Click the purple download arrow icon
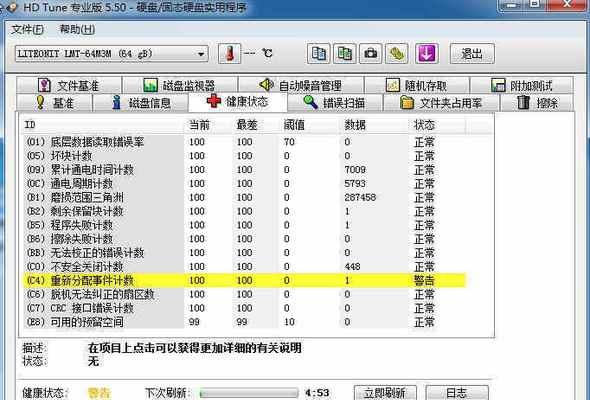Viewport: 590px width, 400px height. (x=426, y=53)
